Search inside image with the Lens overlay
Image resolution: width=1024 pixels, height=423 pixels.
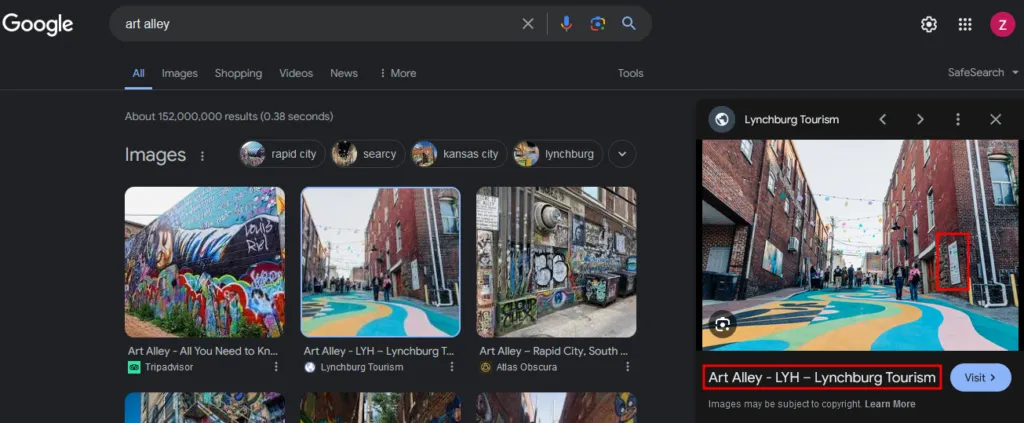coord(722,324)
